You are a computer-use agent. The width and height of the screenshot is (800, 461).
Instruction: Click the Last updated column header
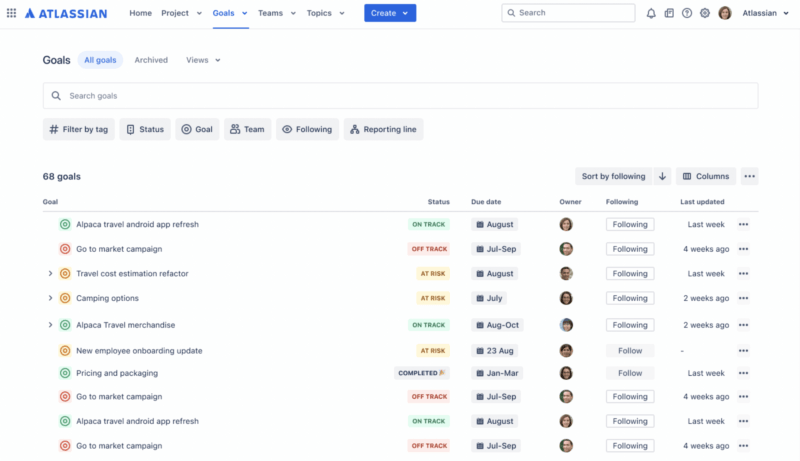(x=702, y=202)
